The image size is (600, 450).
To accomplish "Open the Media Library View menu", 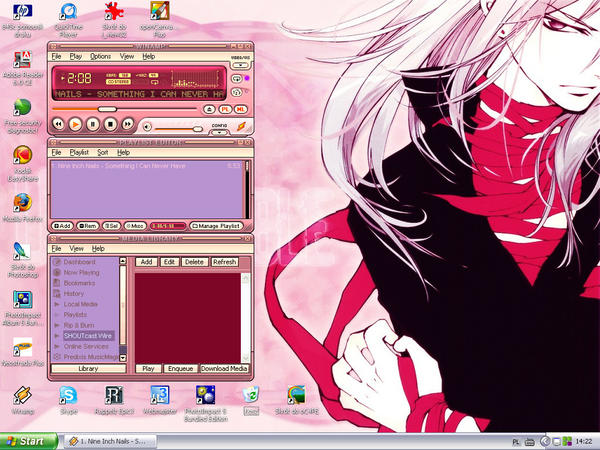I will tap(77, 248).
